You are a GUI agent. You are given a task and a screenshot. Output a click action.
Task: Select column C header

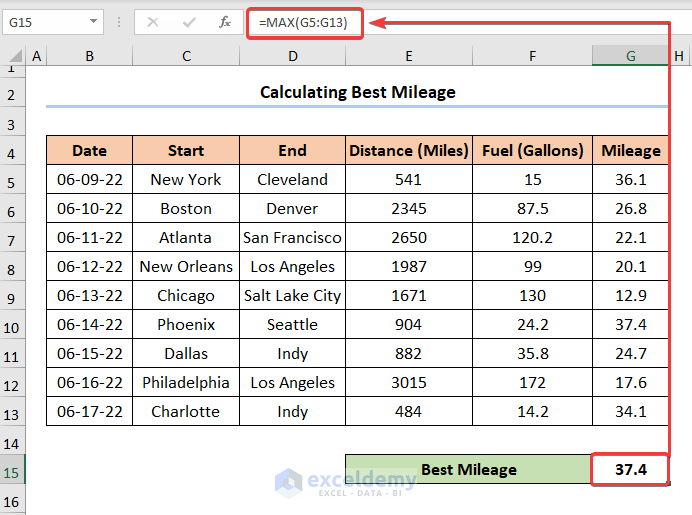pyautogui.click(x=186, y=56)
